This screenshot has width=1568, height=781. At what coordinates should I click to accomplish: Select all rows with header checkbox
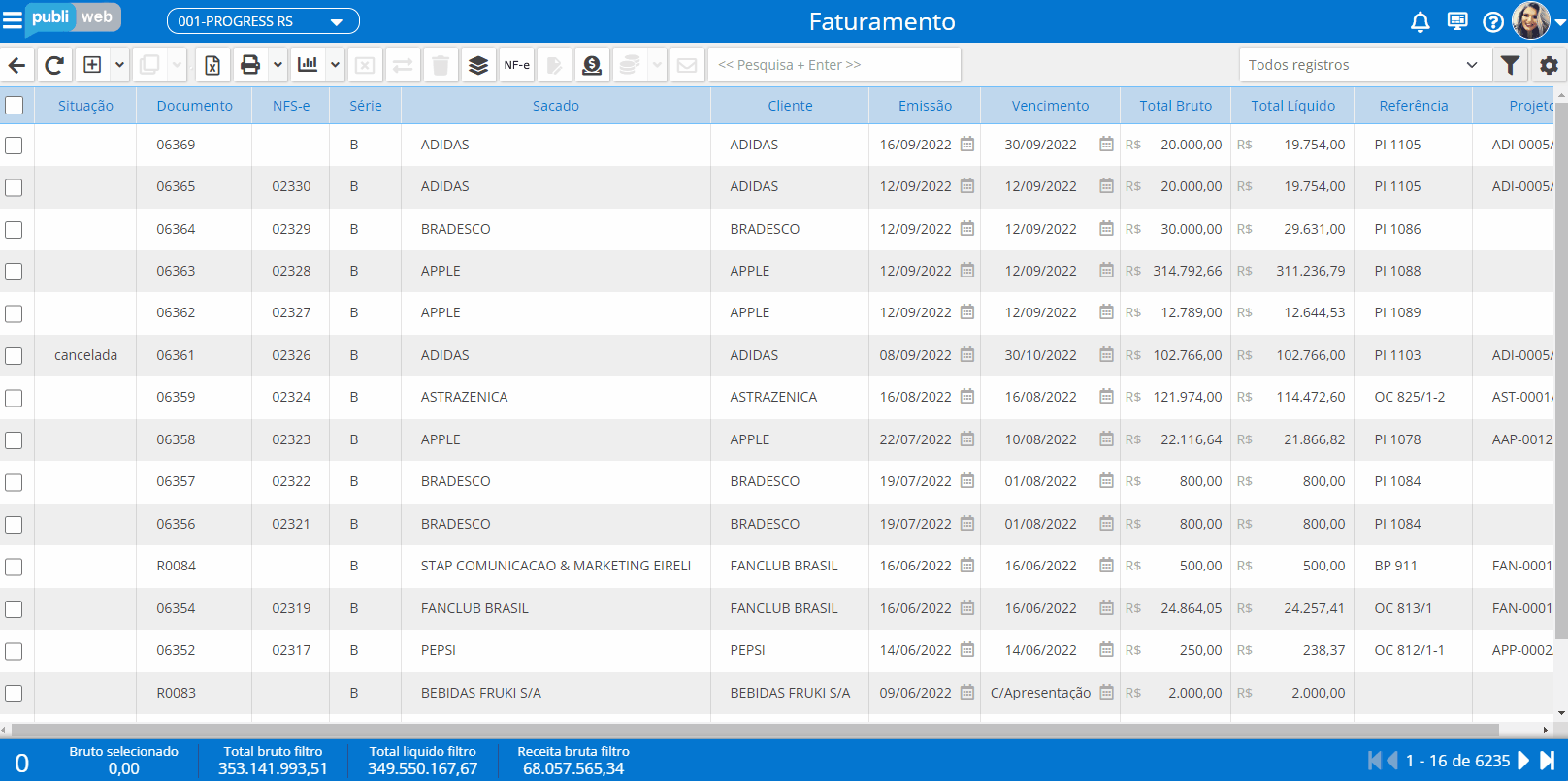click(14, 105)
